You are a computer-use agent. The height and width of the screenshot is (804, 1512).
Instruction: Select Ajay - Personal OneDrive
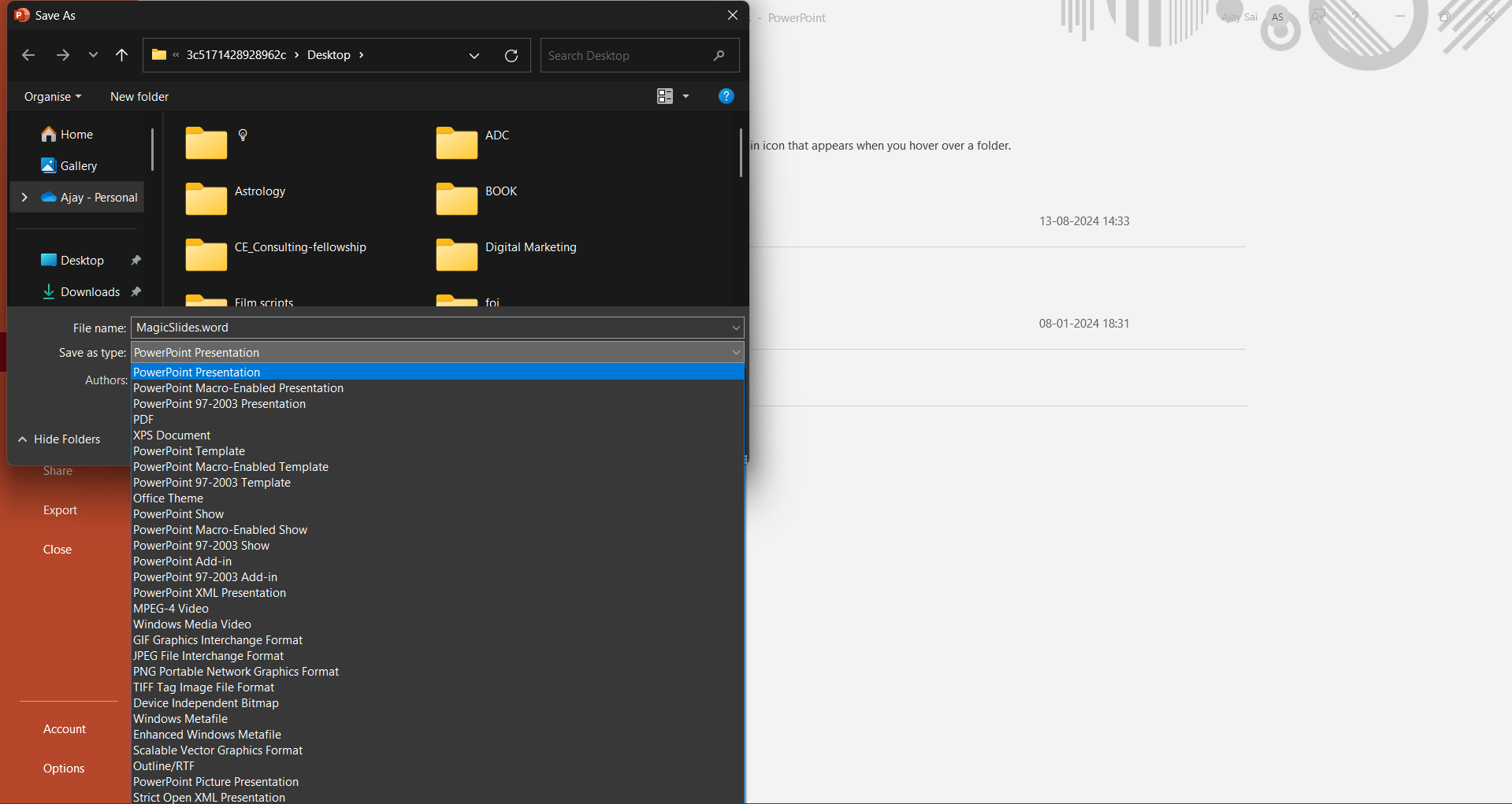tap(89, 198)
